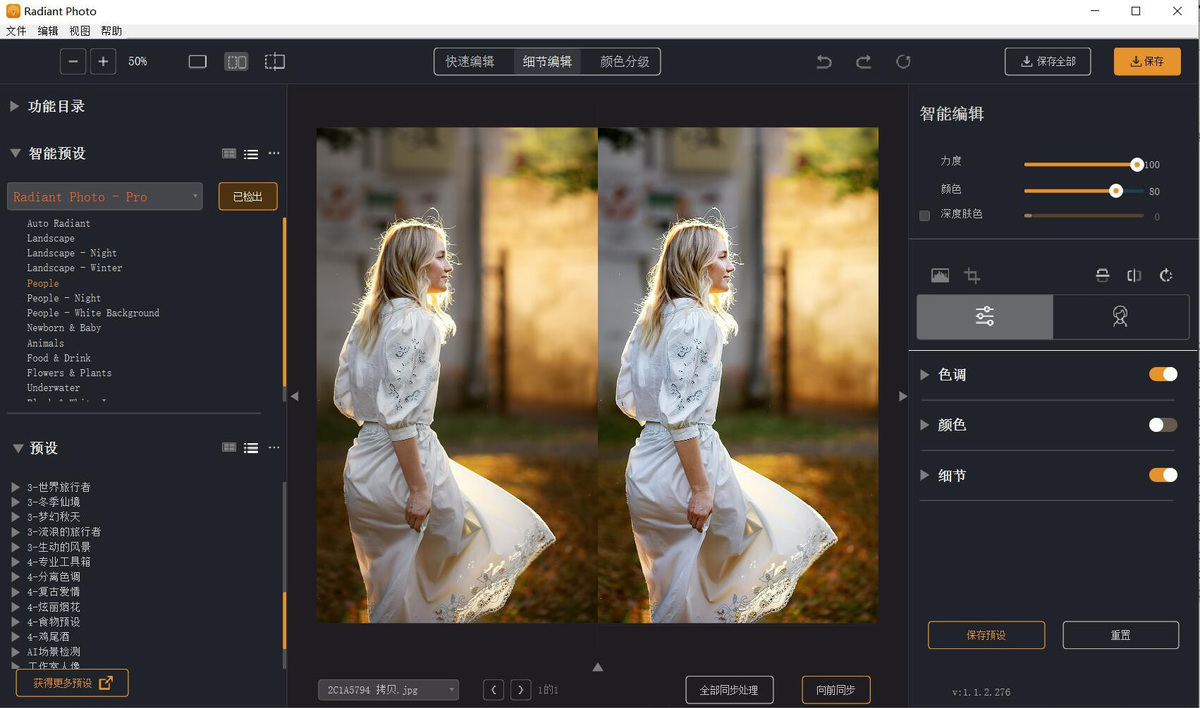Select the Food & Drink smart preset
Image resolution: width=1200 pixels, height=708 pixels.
click(59, 358)
